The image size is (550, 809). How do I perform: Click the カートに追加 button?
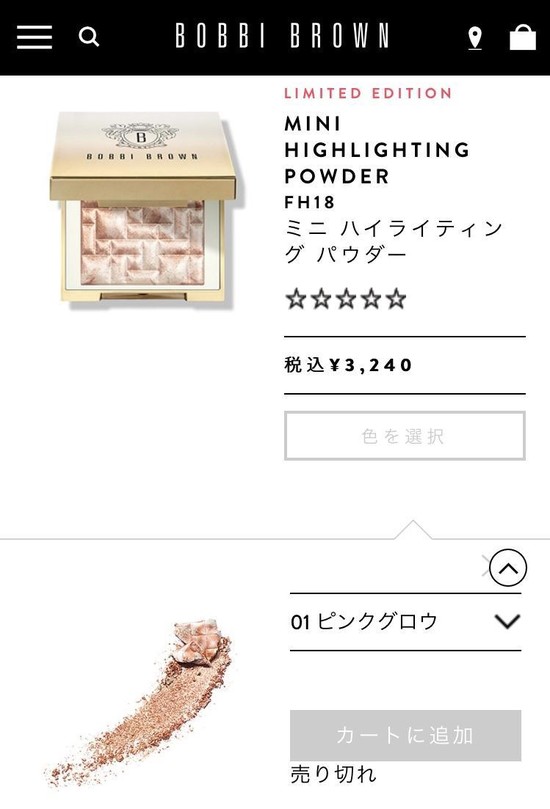(405, 735)
